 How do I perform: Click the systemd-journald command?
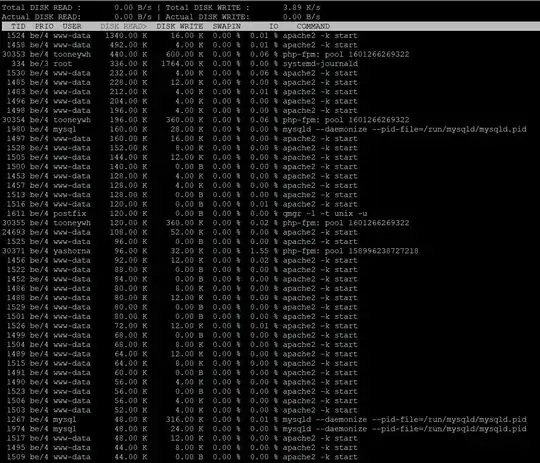[320, 63]
